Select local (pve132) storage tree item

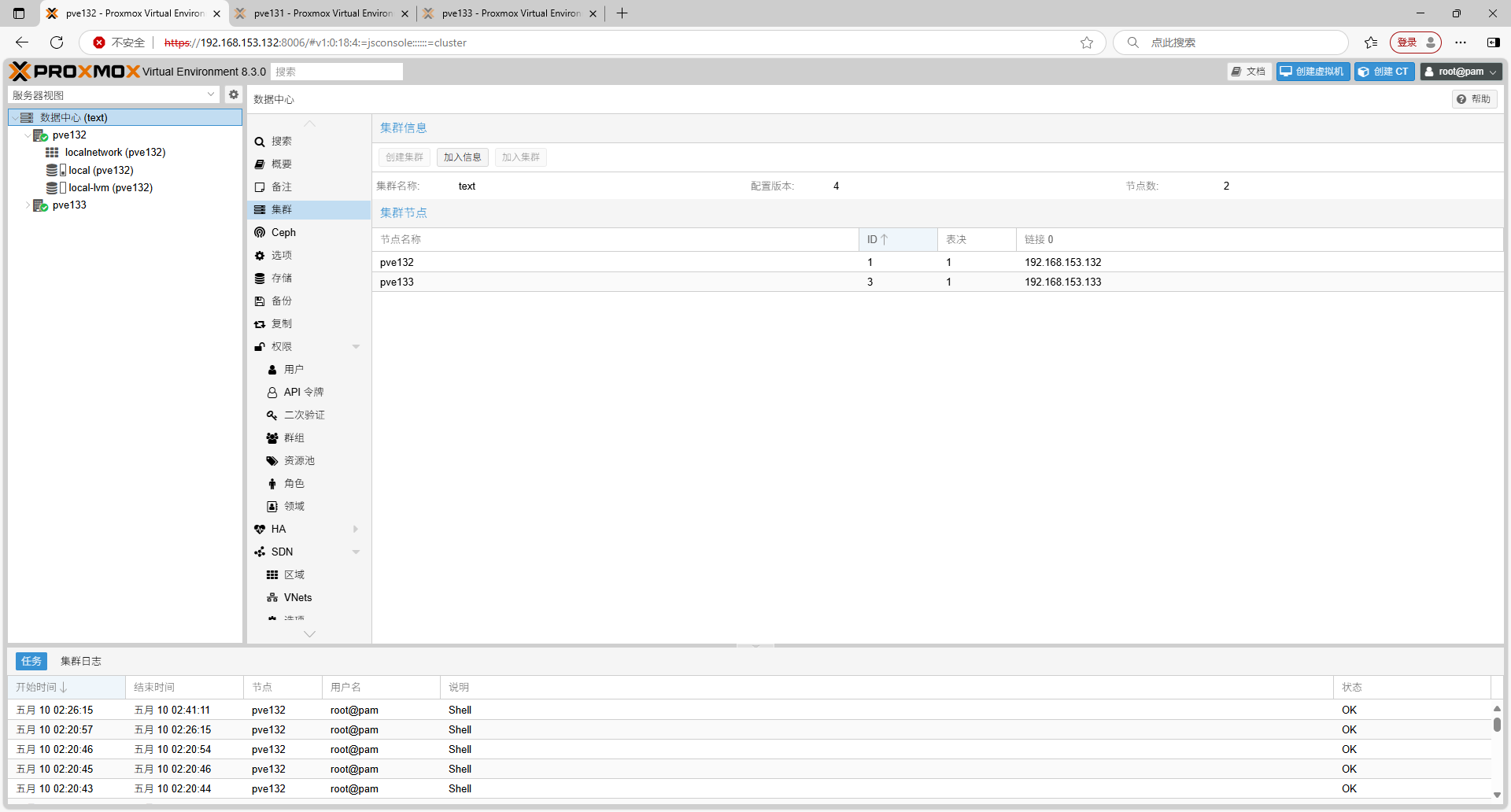(x=101, y=170)
